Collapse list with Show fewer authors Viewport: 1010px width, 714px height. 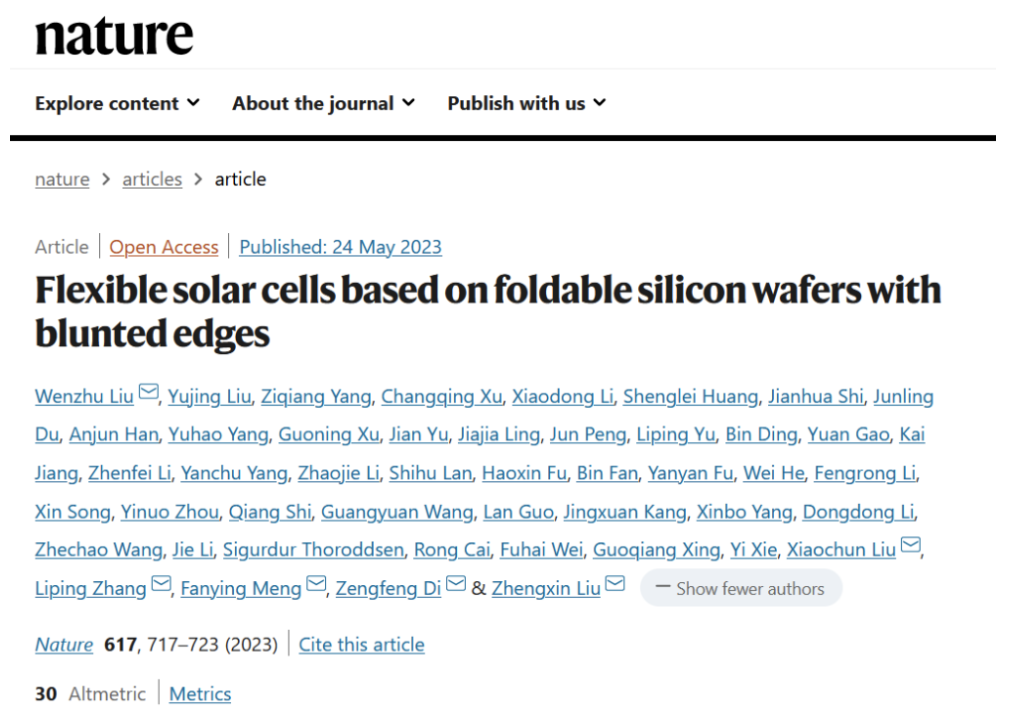741,588
